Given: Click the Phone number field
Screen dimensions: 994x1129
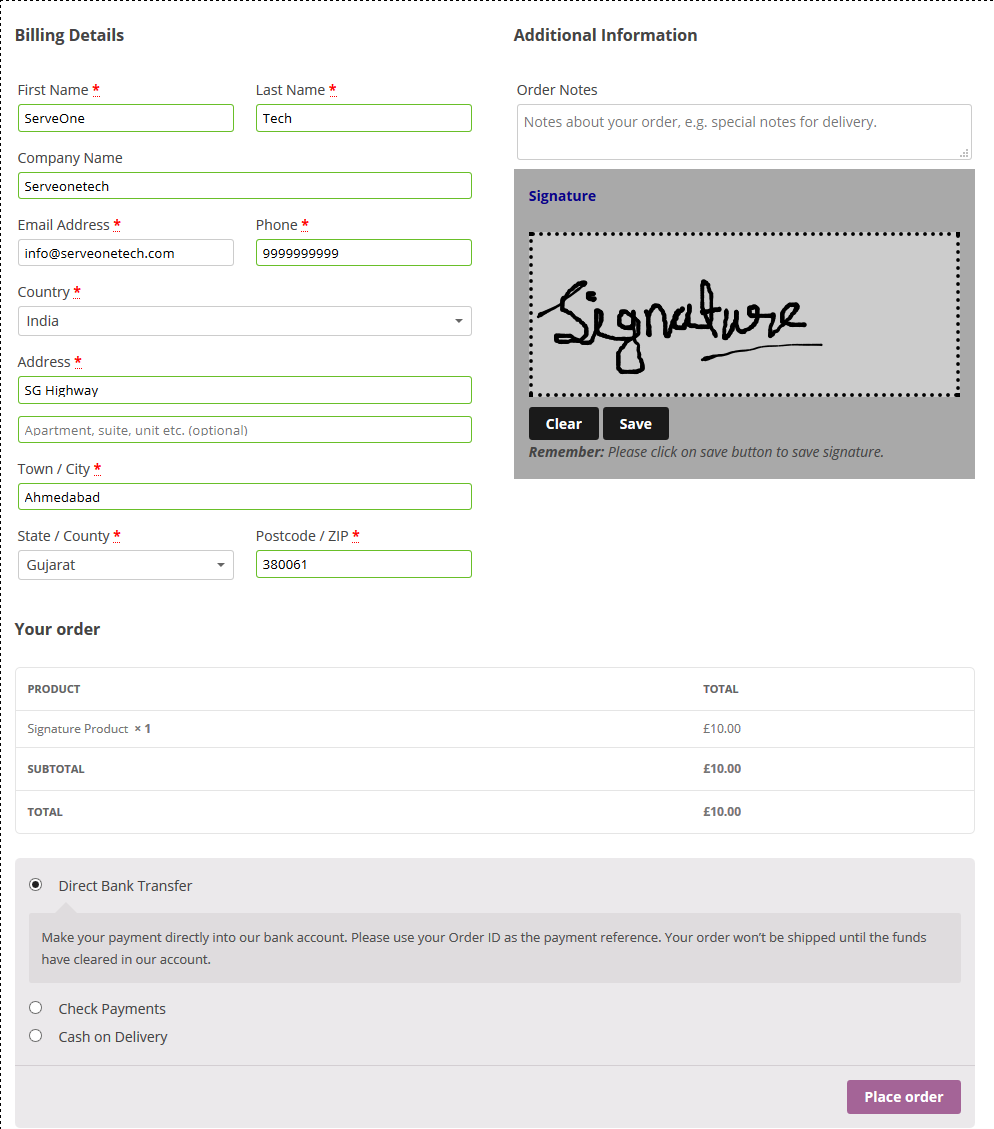Looking at the screenshot, I should coord(363,253).
